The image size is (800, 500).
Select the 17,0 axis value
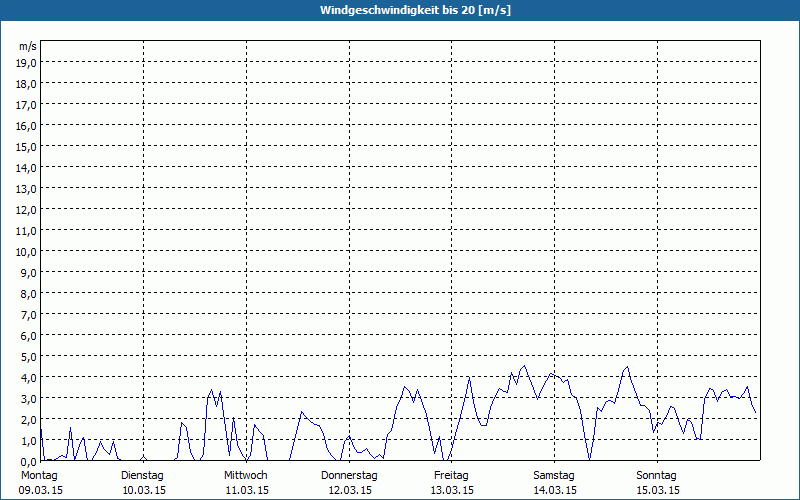pos(26,105)
